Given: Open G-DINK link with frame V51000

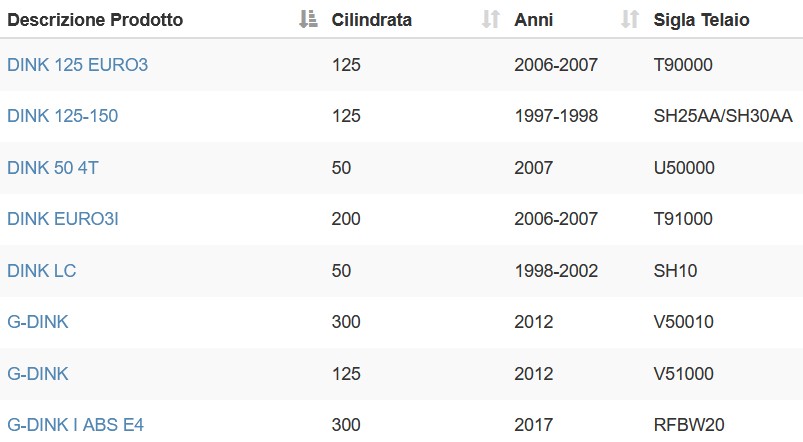Looking at the screenshot, I should (38, 374).
